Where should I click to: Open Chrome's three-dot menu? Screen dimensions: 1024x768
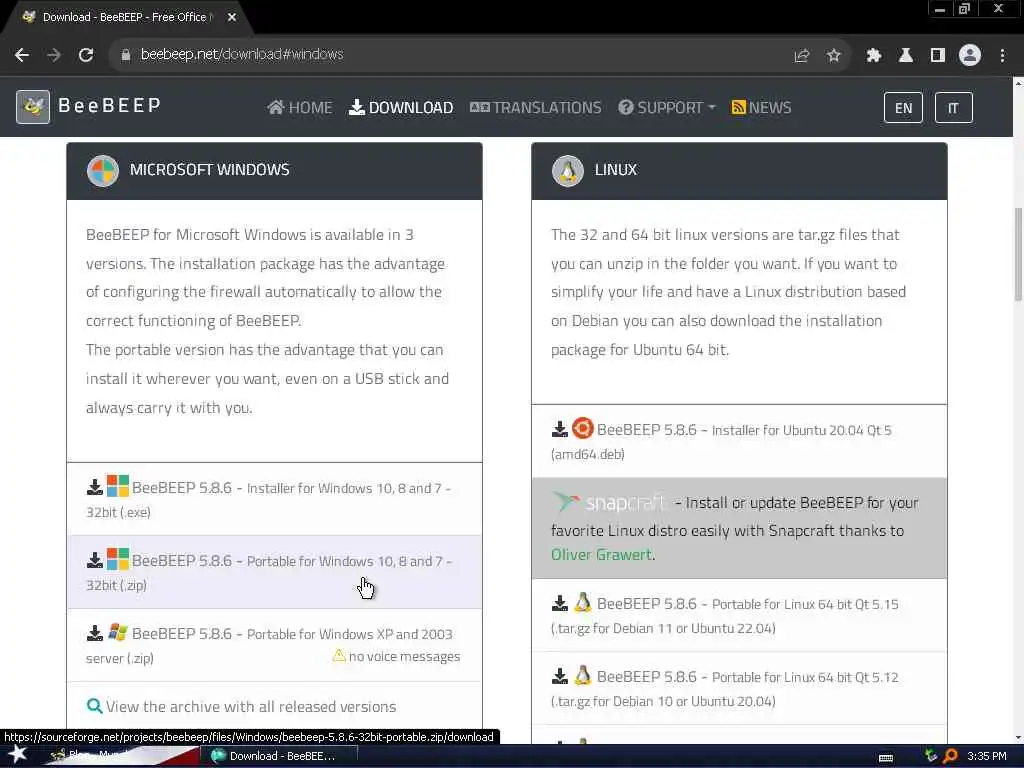[x=1002, y=55]
